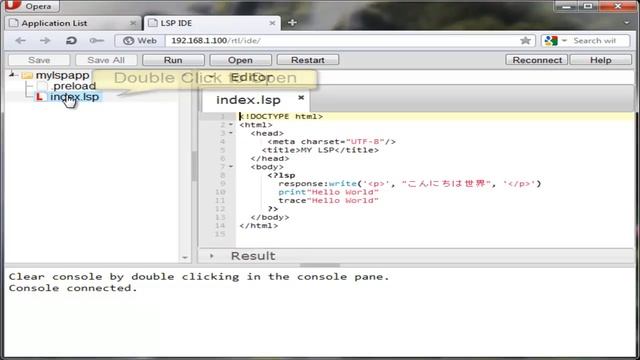
Task: Open the search engine dropdown arrow
Action: (564, 41)
